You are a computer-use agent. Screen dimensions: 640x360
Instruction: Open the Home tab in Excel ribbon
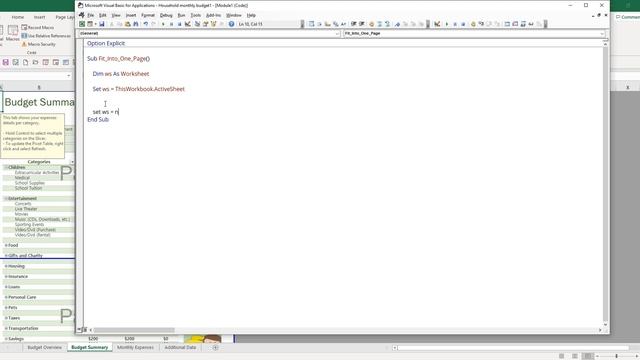[x=18, y=17]
